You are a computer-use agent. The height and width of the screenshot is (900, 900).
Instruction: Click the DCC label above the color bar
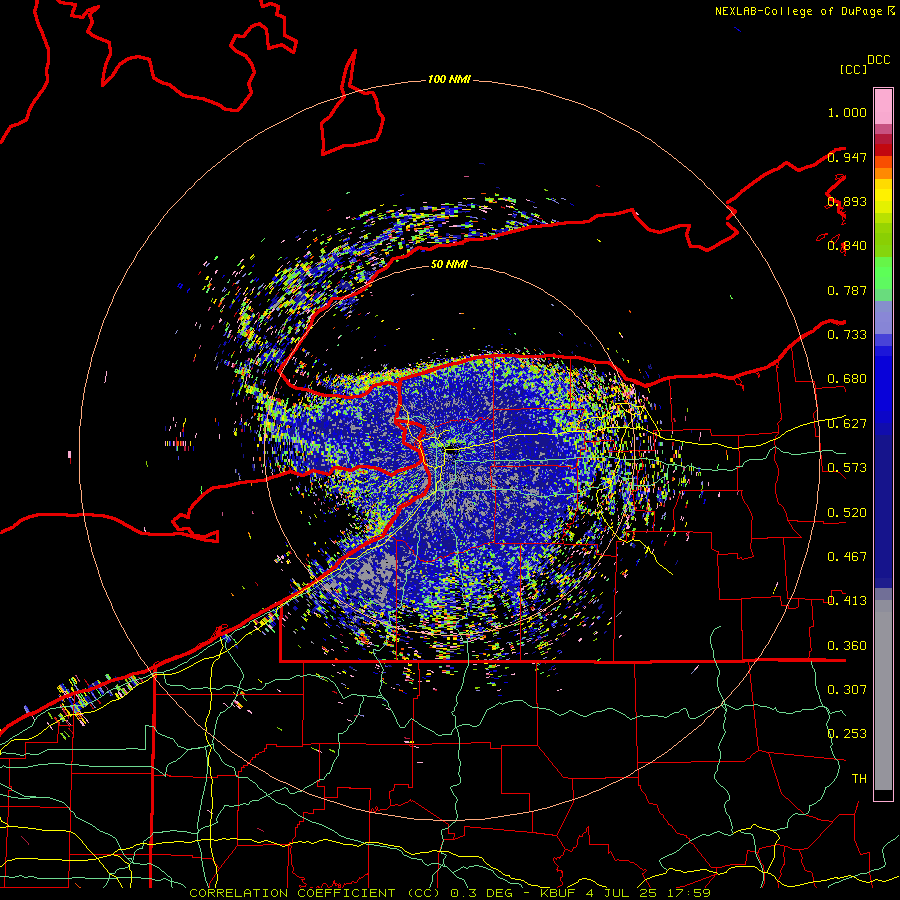[x=879, y=60]
